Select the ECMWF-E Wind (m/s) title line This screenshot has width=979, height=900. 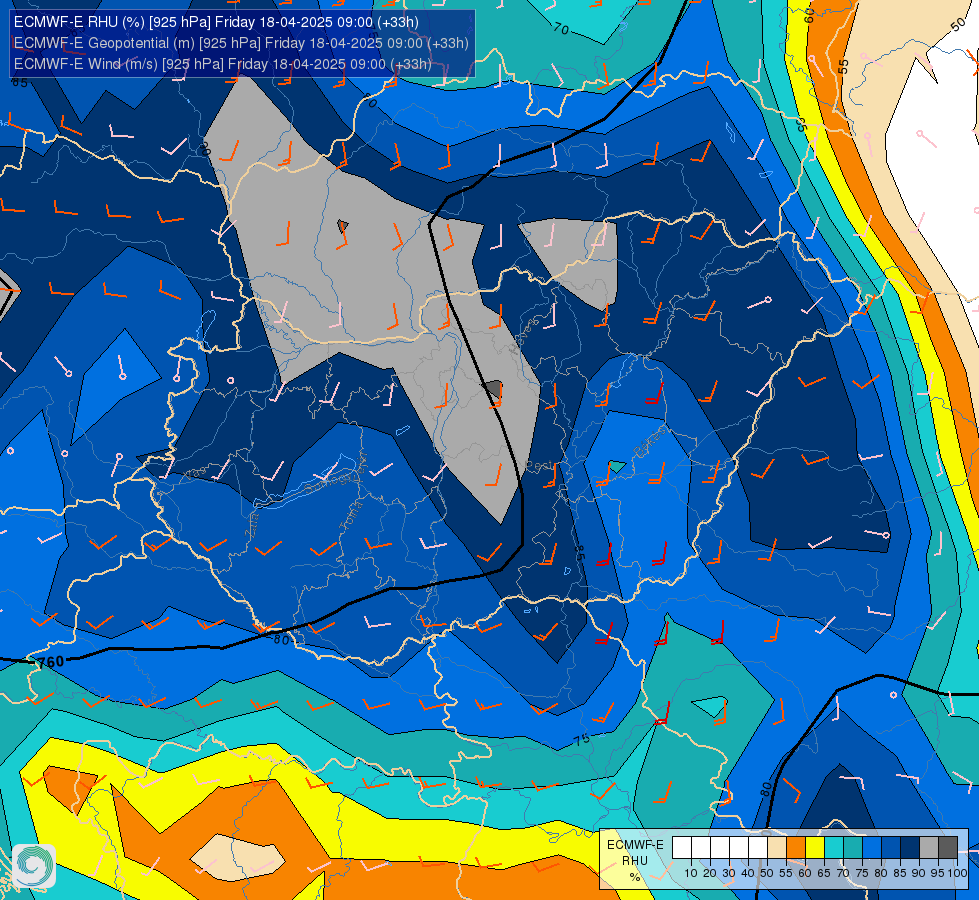coord(222,64)
